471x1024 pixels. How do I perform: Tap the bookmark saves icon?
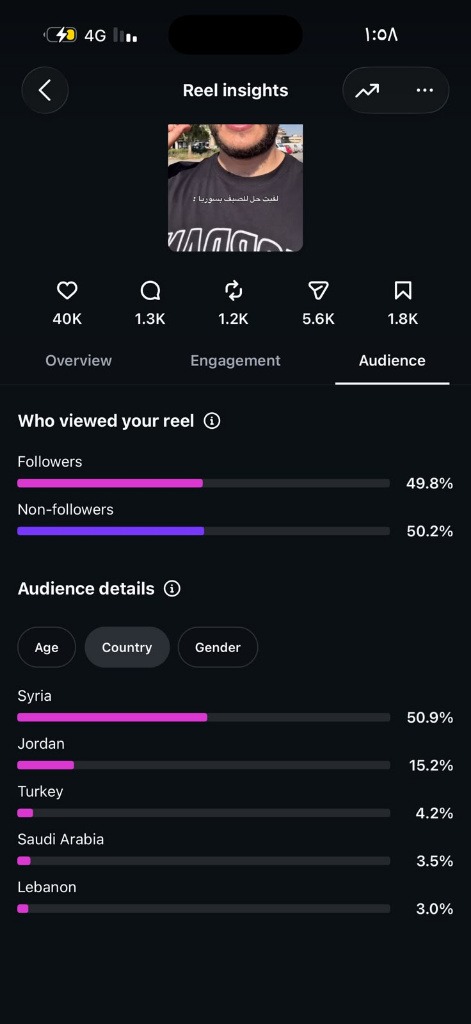403,291
